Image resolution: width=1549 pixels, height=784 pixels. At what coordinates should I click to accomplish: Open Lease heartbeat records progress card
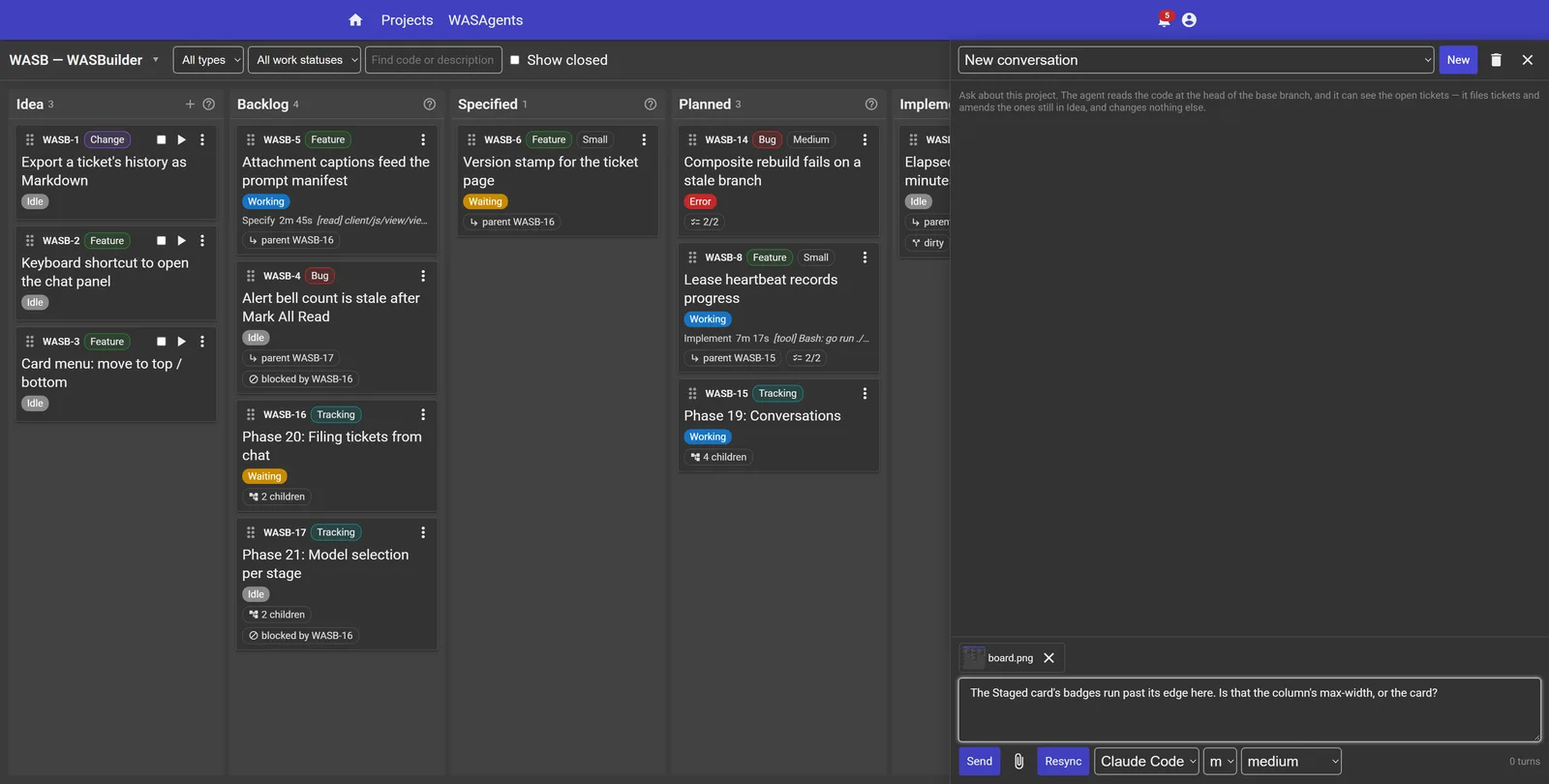click(x=761, y=288)
